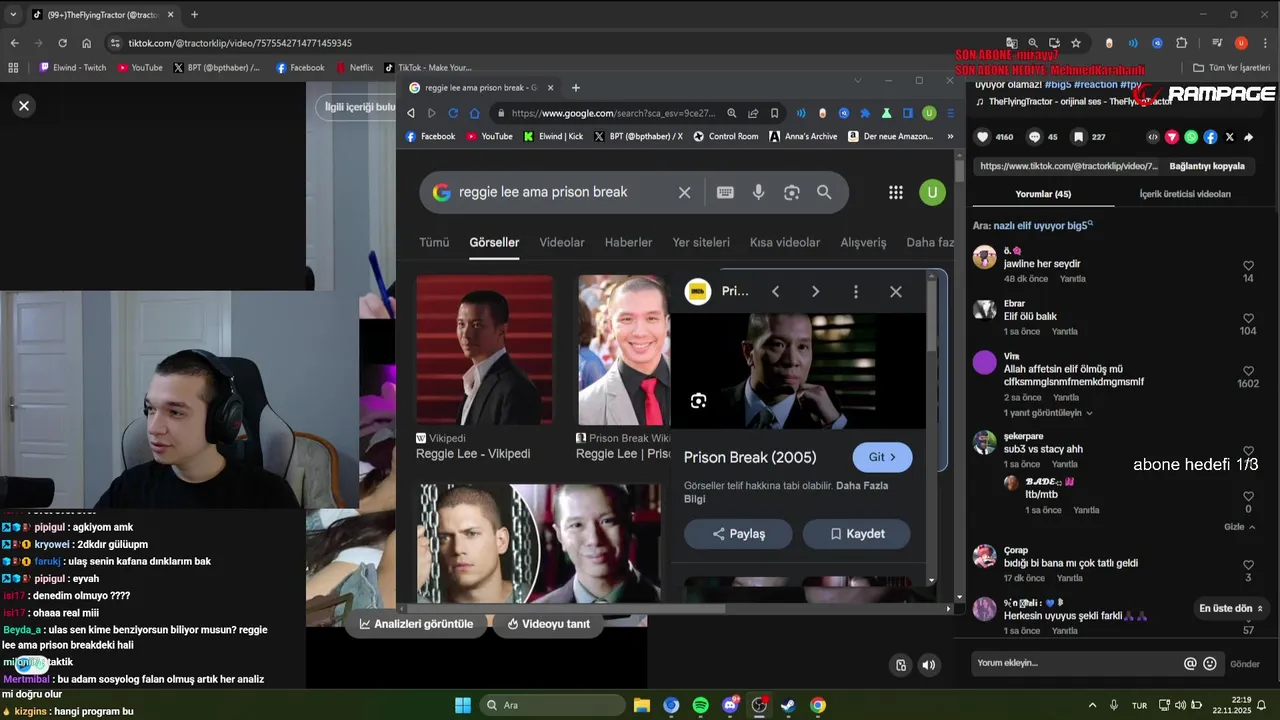Start Google voice search via microphone icon
The width and height of the screenshot is (1280, 720).
pyautogui.click(x=759, y=192)
